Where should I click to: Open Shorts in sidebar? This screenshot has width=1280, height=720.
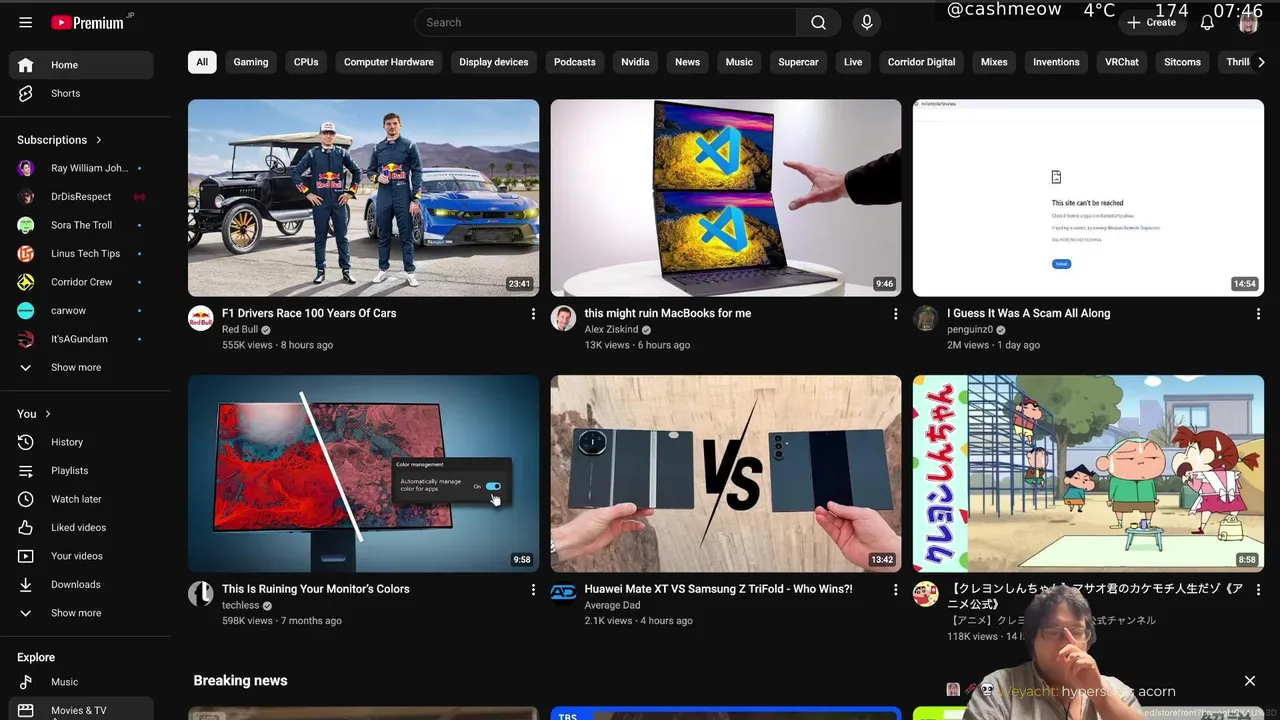(82, 93)
